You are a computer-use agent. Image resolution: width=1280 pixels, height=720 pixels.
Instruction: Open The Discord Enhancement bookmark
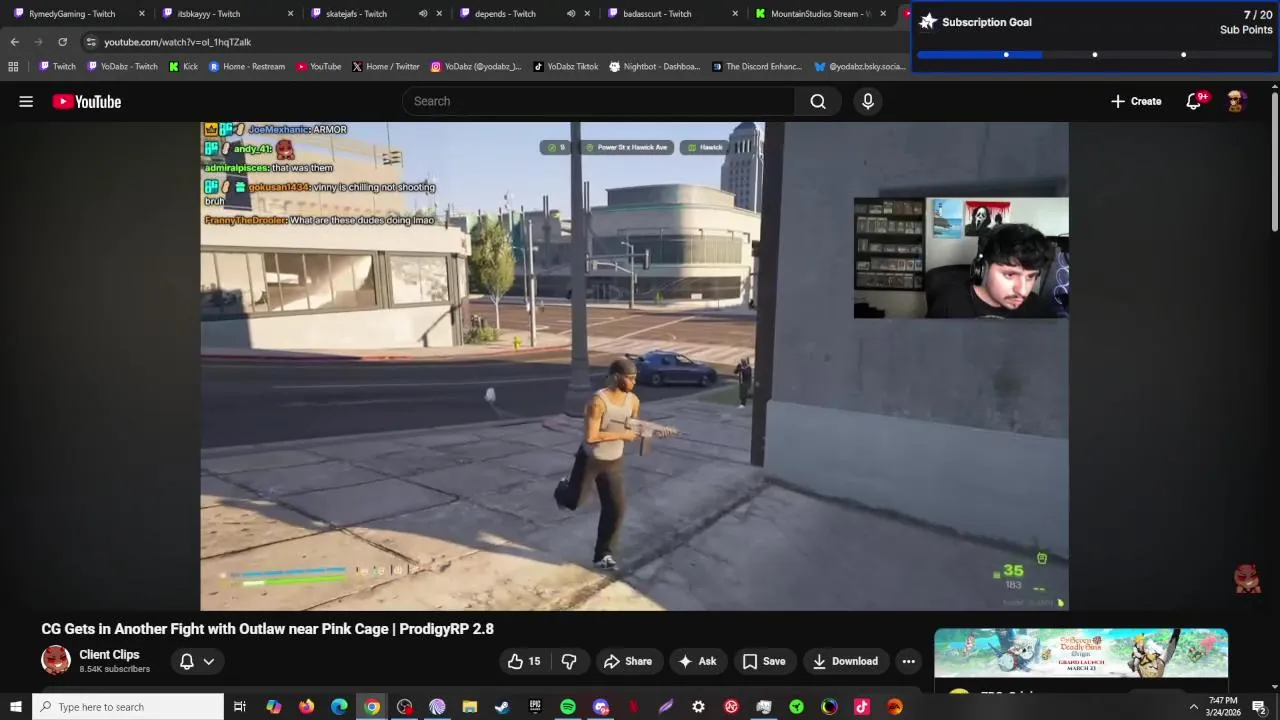point(757,67)
